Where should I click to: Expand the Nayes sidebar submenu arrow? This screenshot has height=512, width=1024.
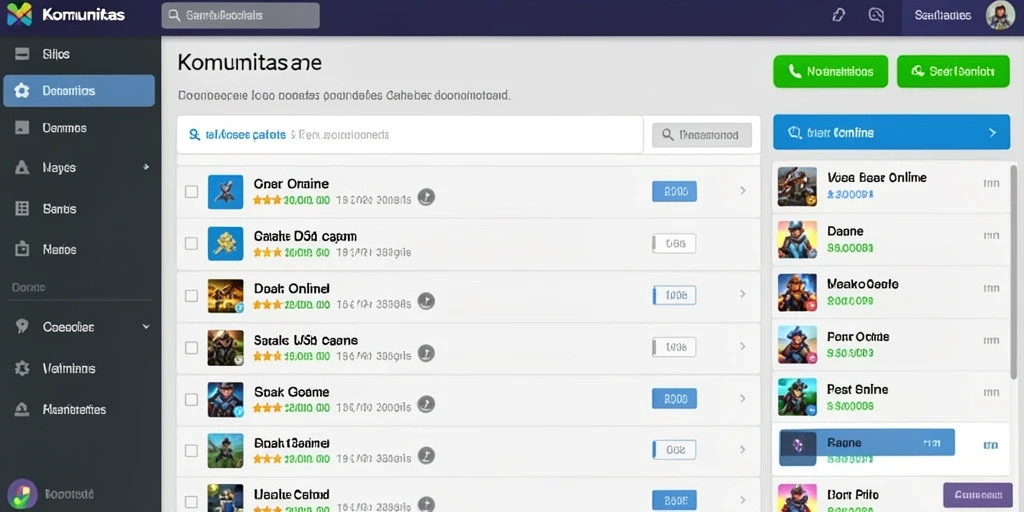tap(146, 167)
